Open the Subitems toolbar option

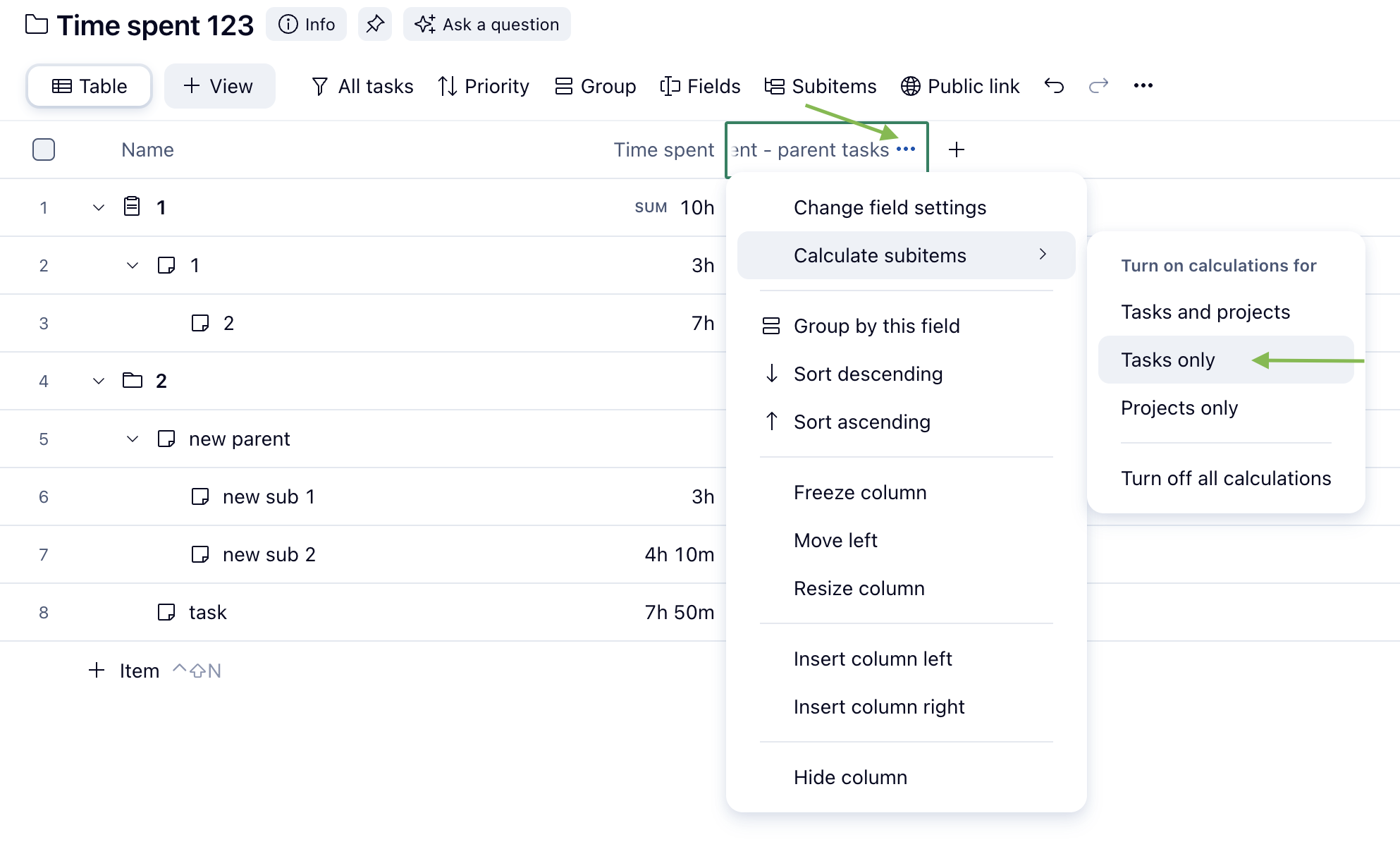[821, 86]
